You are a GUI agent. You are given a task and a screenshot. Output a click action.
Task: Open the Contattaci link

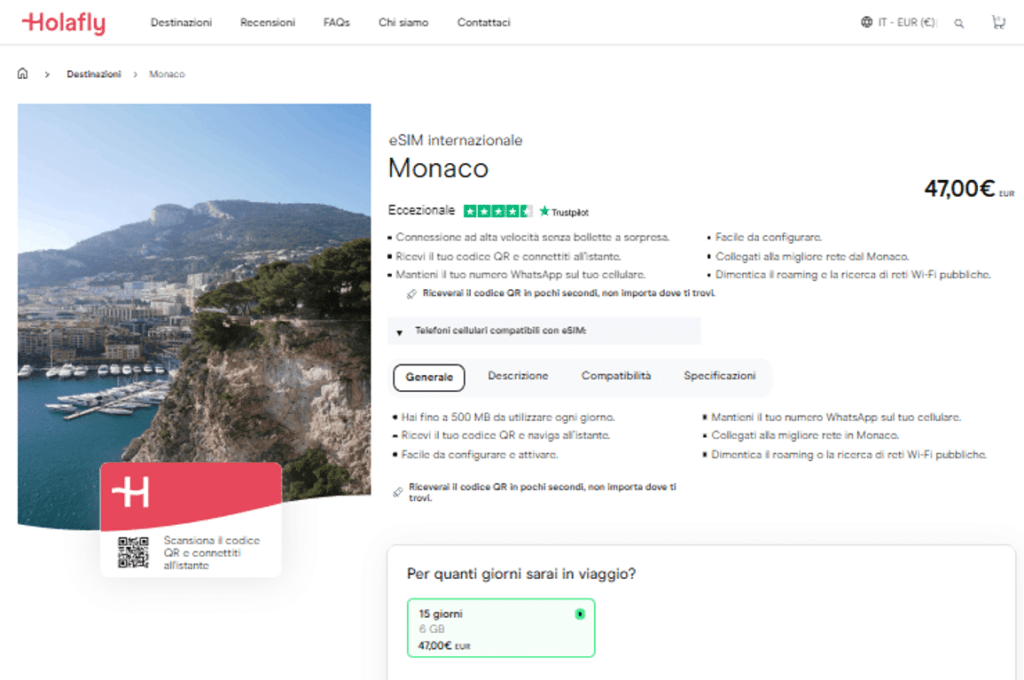click(x=483, y=22)
